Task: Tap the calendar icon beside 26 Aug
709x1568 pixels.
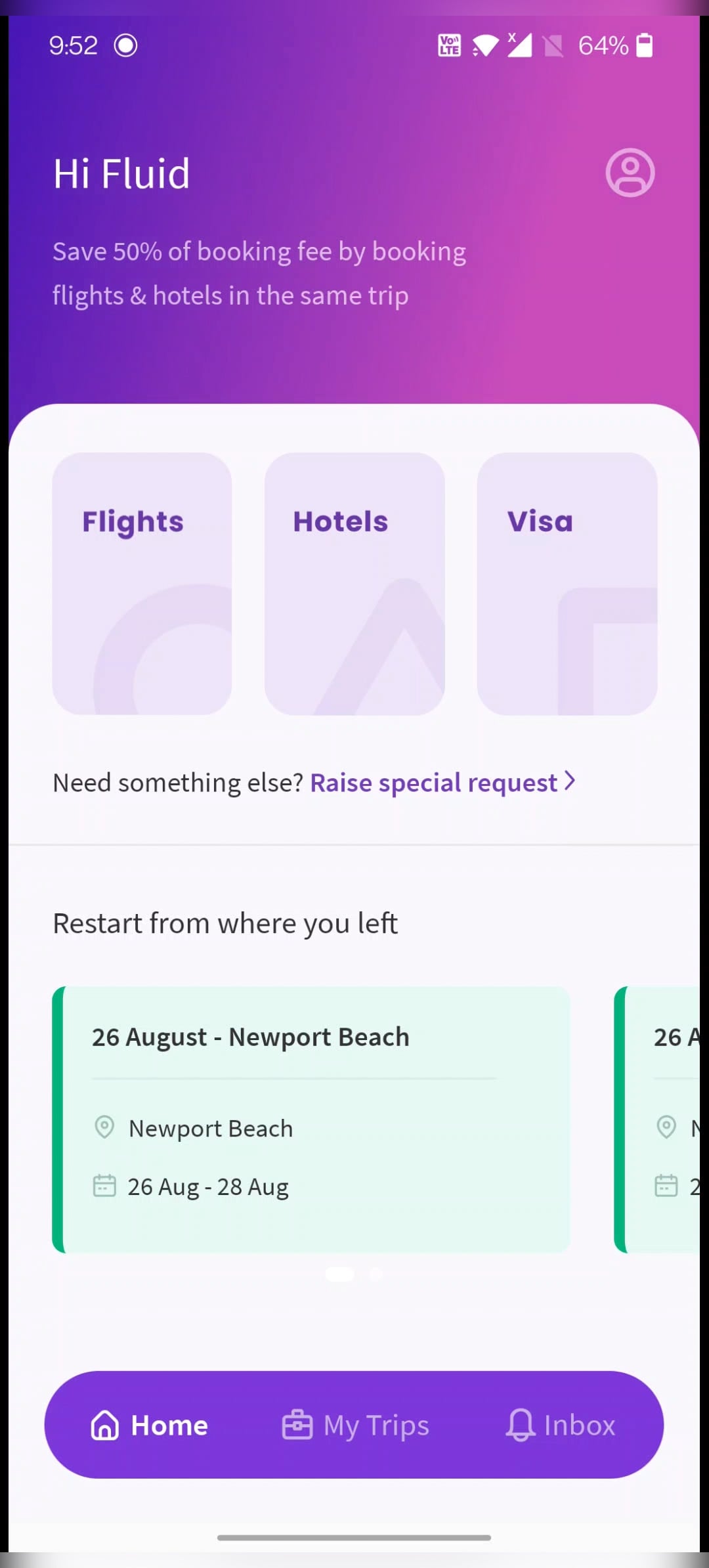Action: (x=104, y=1186)
